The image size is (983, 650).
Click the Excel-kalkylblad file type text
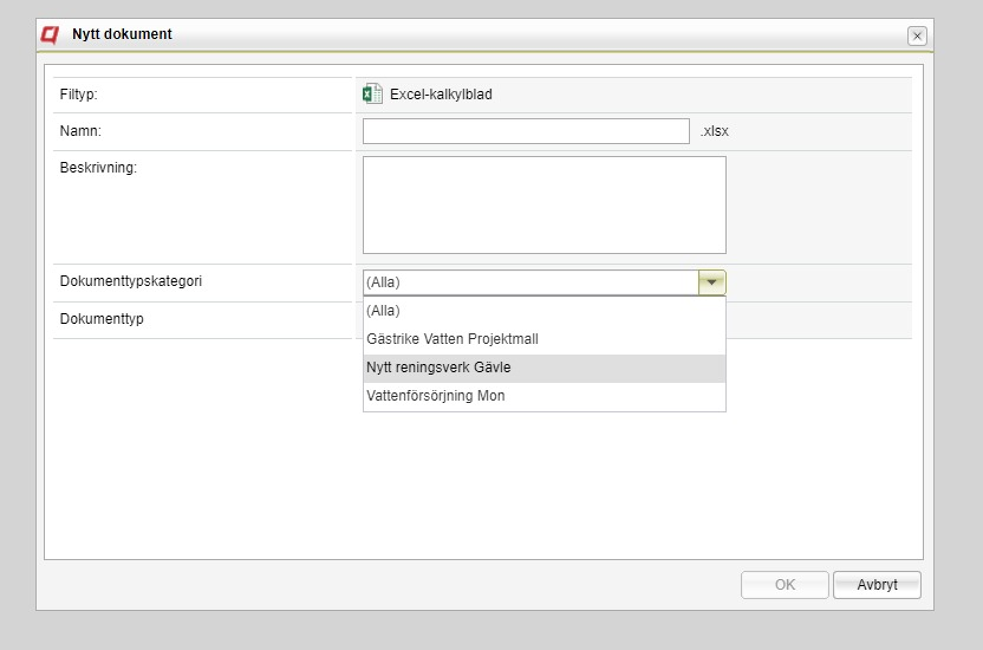tap(441, 95)
